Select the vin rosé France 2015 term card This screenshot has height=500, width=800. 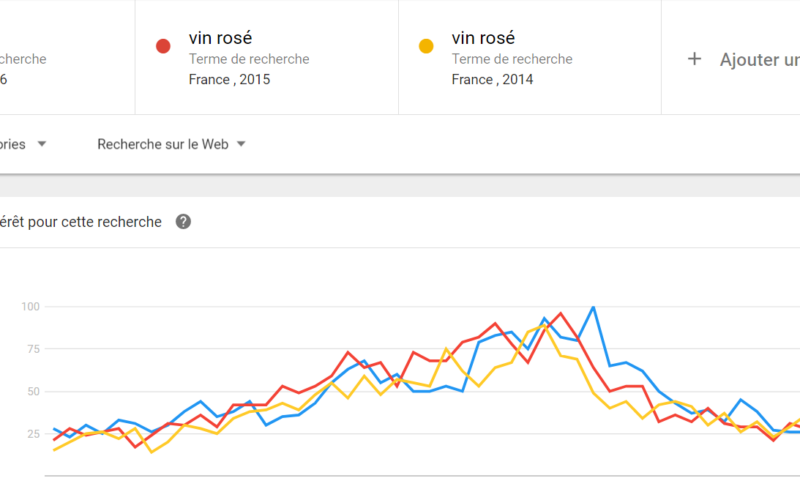click(267, 57)
